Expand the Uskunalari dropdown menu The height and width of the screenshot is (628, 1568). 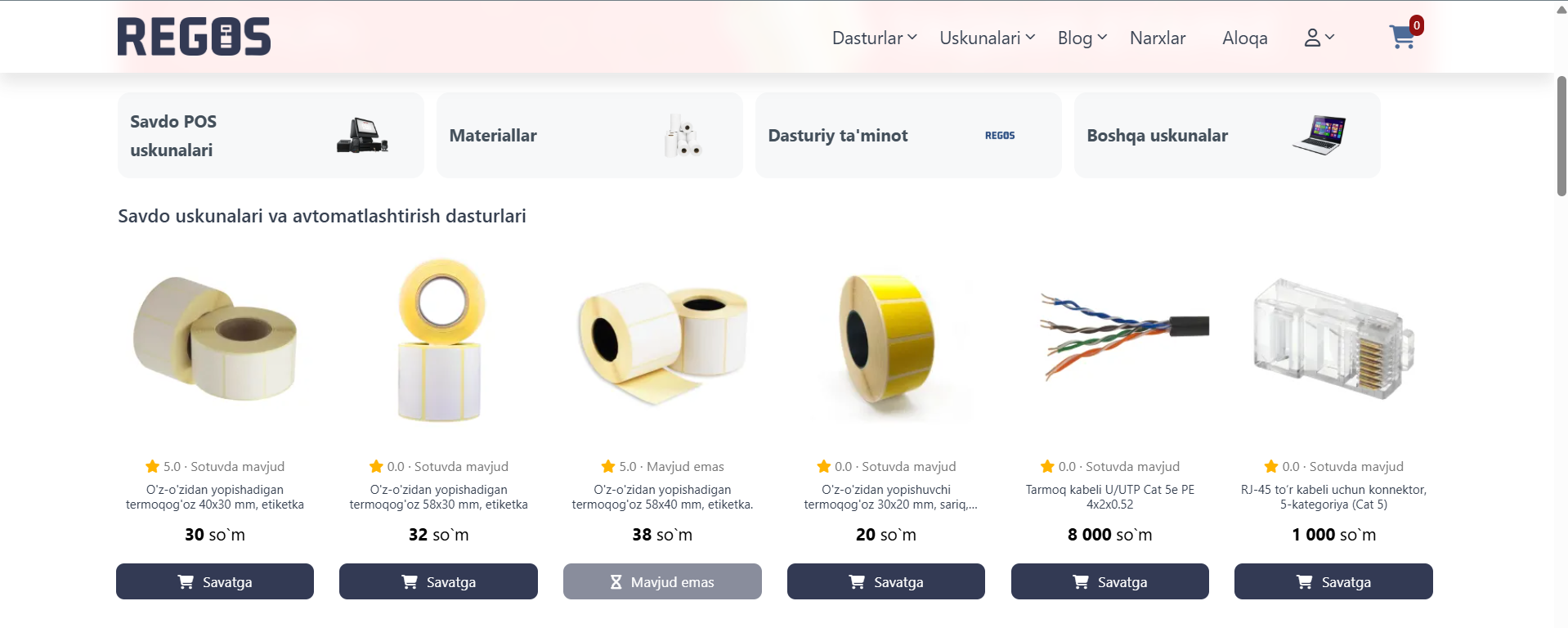(x=987, y=38)
